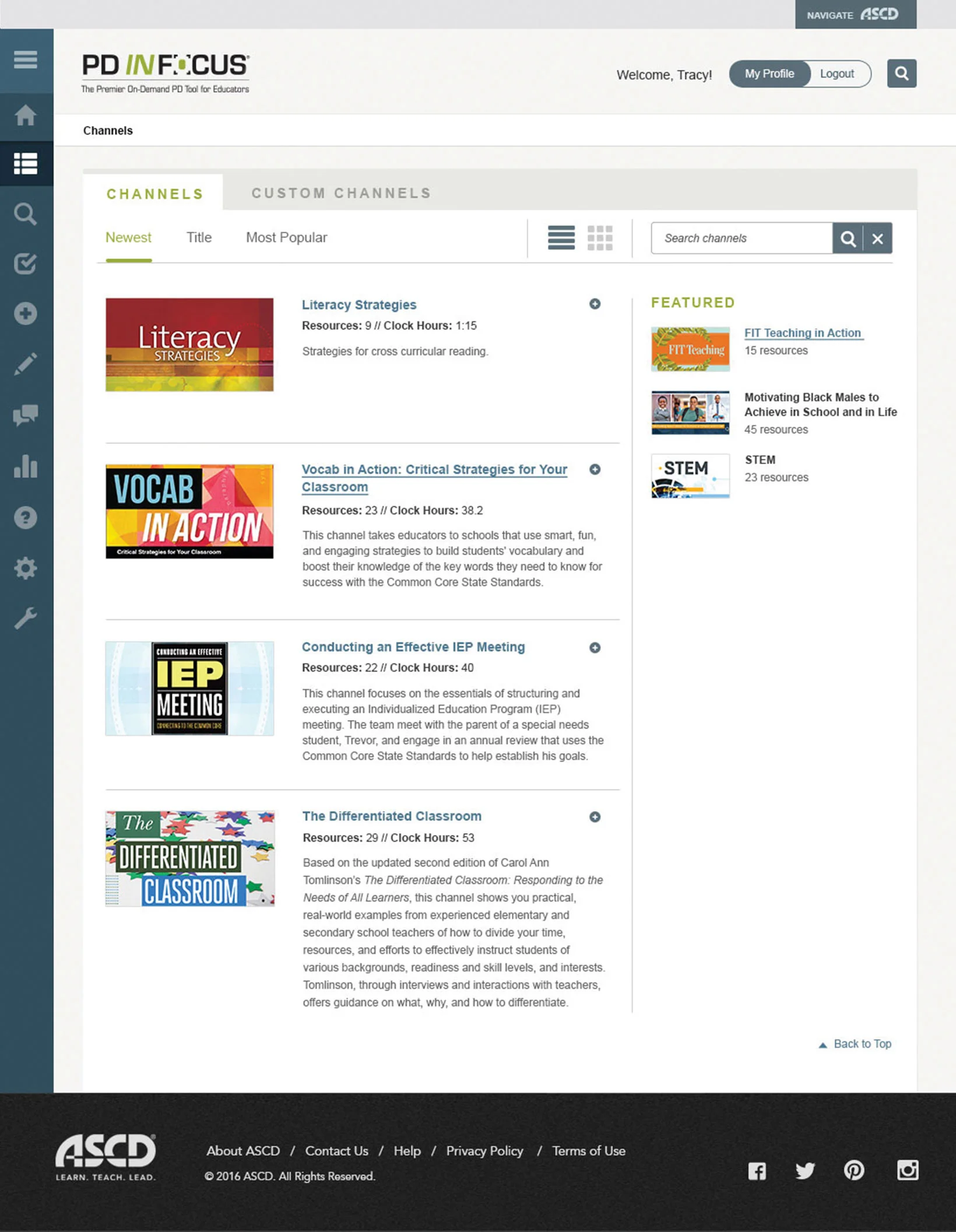Click the Logout button
The image size is (956, 1232).
(x=837, y=74)
